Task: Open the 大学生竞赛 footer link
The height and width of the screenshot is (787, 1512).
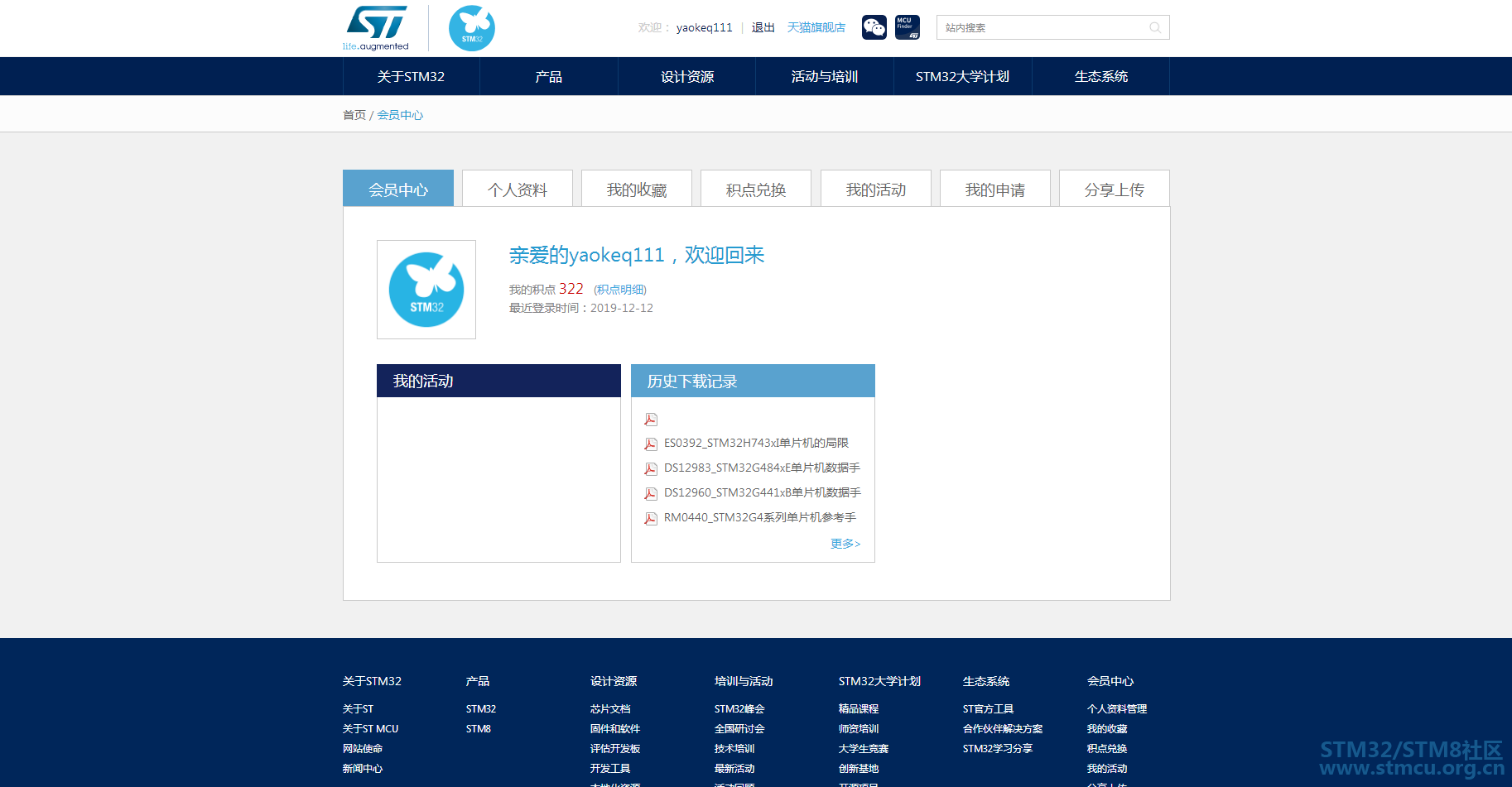Action: [x=864, y=749]
